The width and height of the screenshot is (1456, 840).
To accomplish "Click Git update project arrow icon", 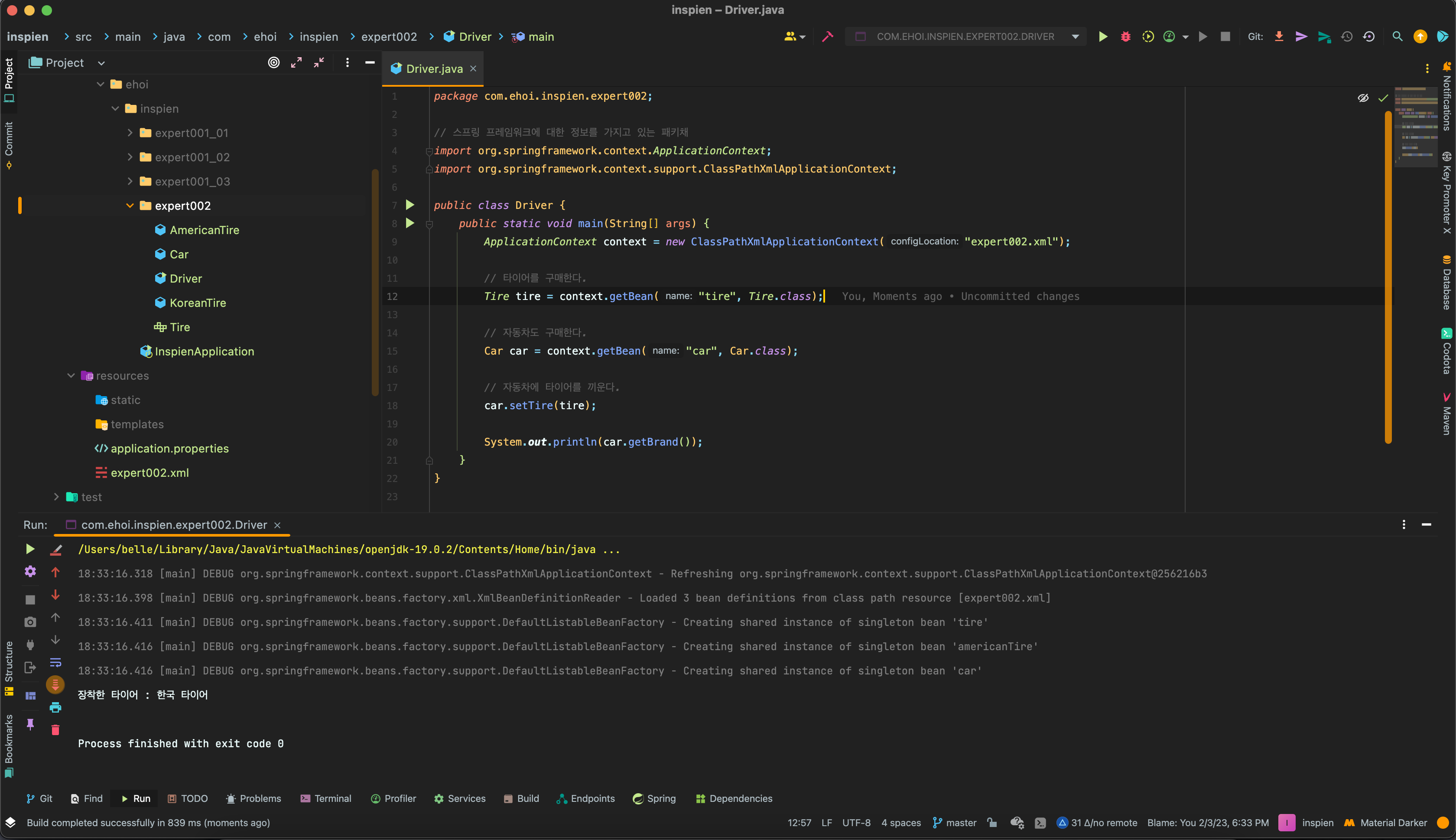I will pos(1279,36).
